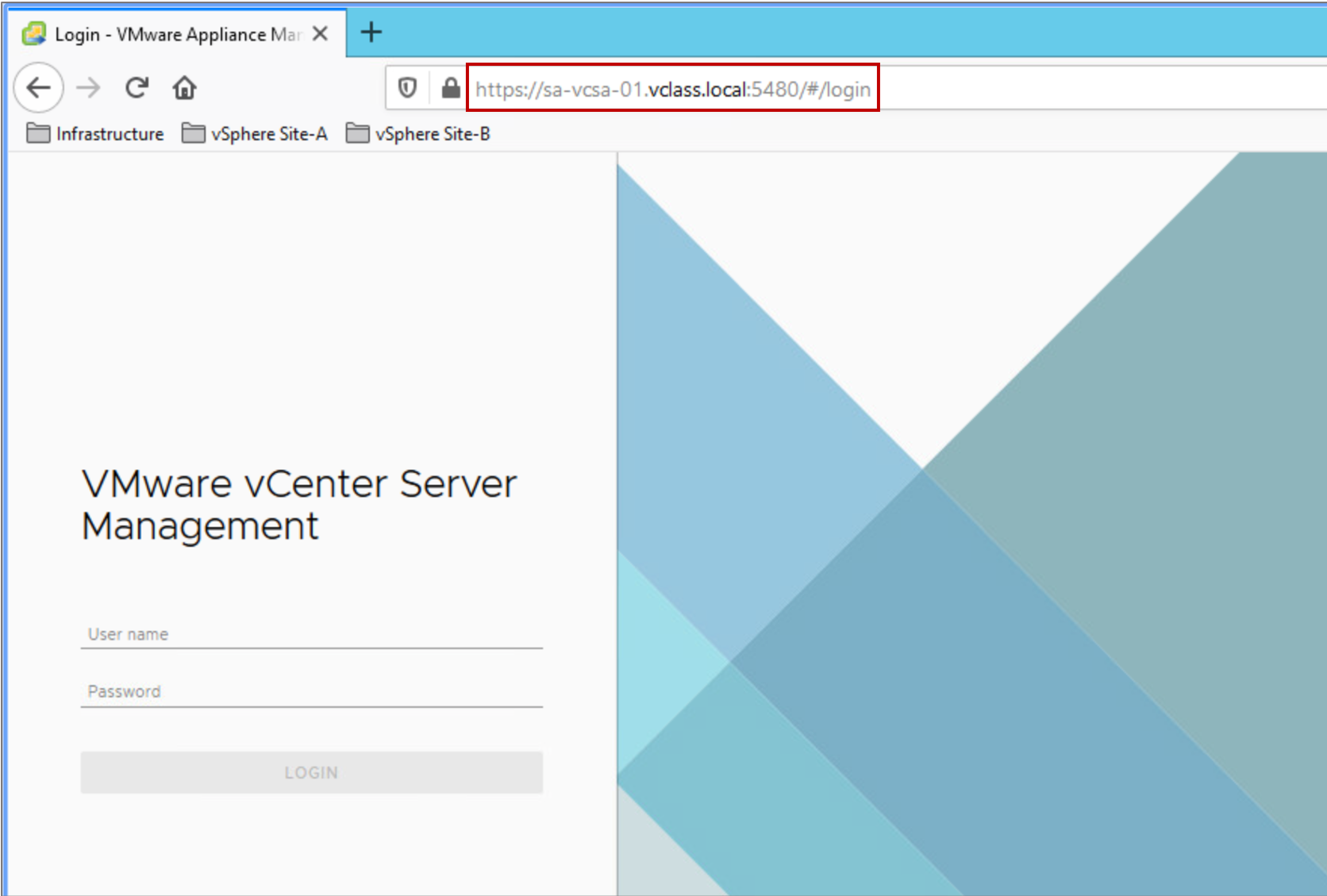The width and height of the screenshot is (1327, 896).
Task: Focus the address bar URL field
Action: click(673, 89)
